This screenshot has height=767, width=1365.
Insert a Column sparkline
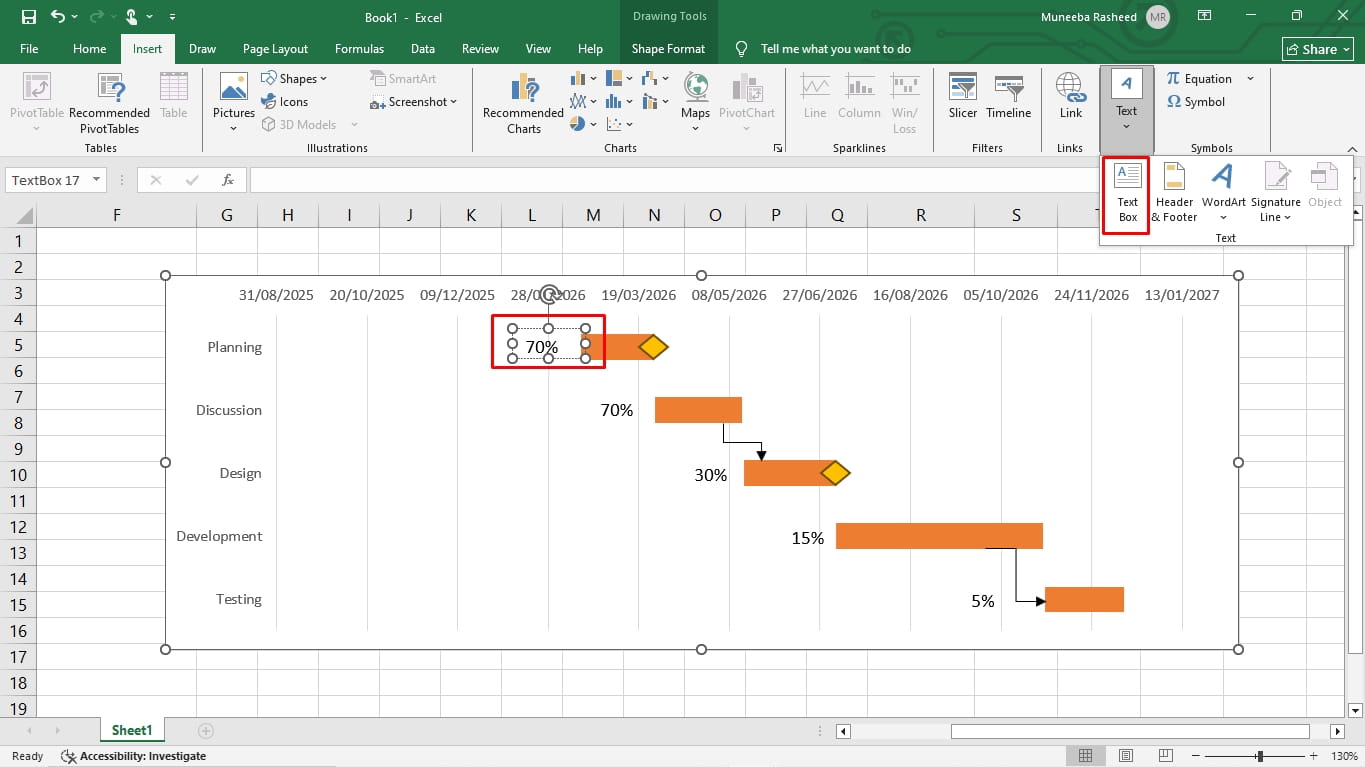[859, 95]
